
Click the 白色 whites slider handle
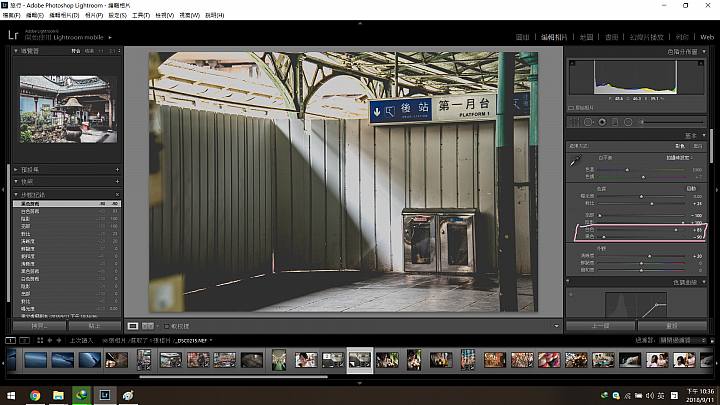(x=675, y=230)
